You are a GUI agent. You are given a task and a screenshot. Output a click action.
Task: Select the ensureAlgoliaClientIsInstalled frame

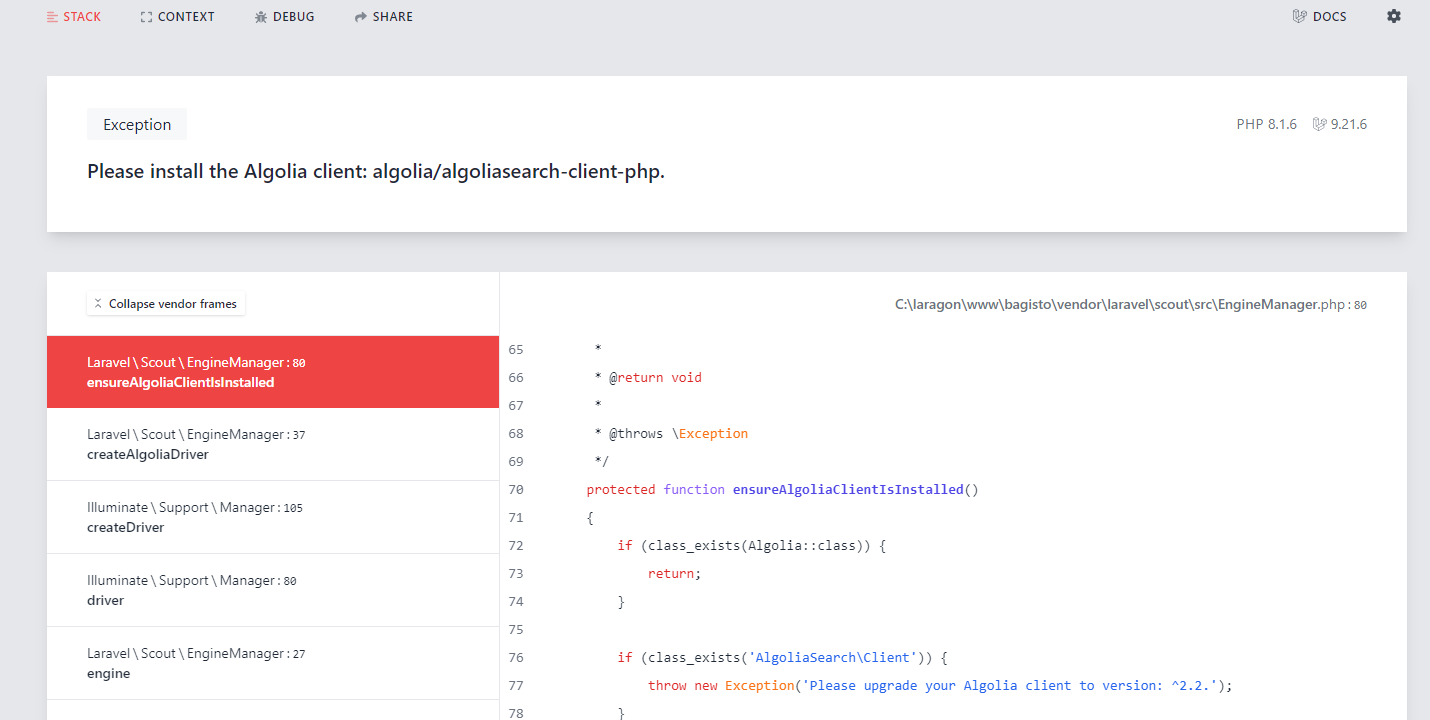[x=273, y=372]
